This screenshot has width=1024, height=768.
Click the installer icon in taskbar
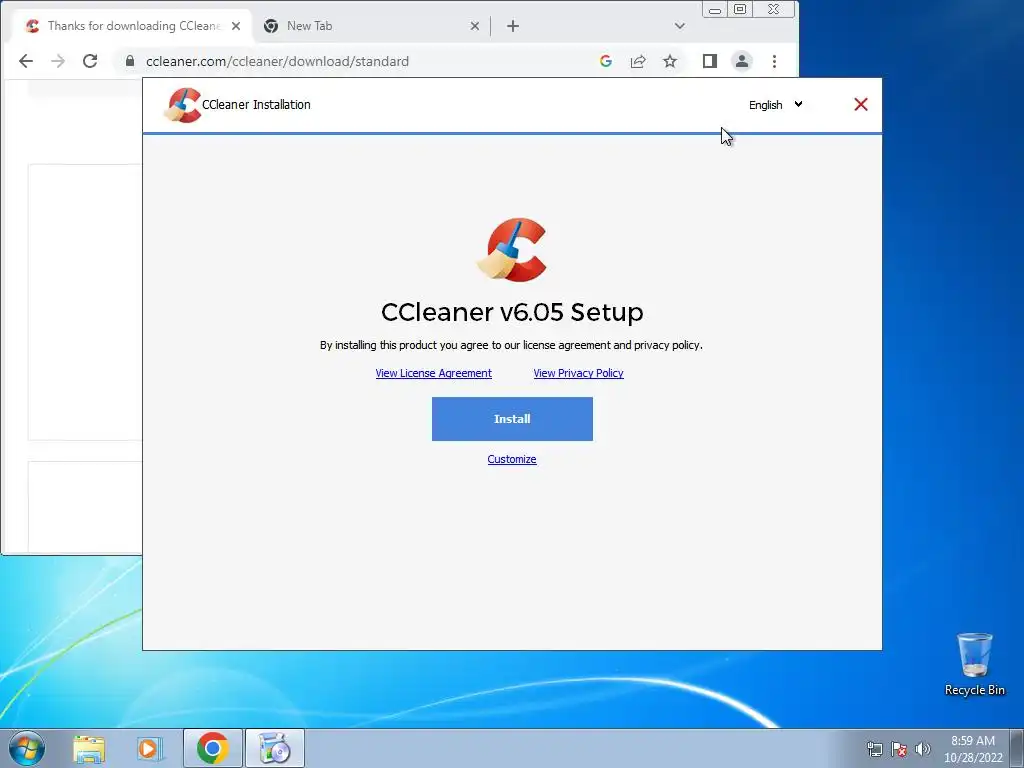click(275, 748)
